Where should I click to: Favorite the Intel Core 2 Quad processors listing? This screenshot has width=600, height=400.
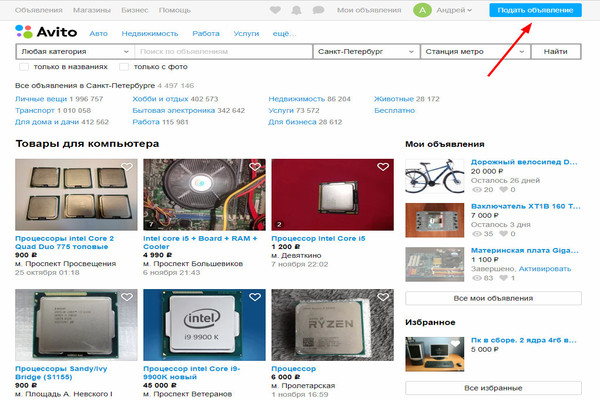click(x=127, y=167)
